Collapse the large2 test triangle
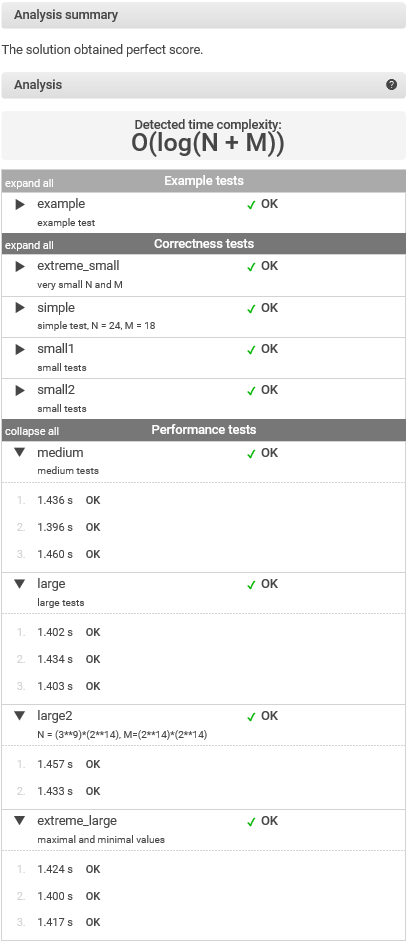This screenshot has height=946, width=412. pyautogui.click(x=20, y=716)
